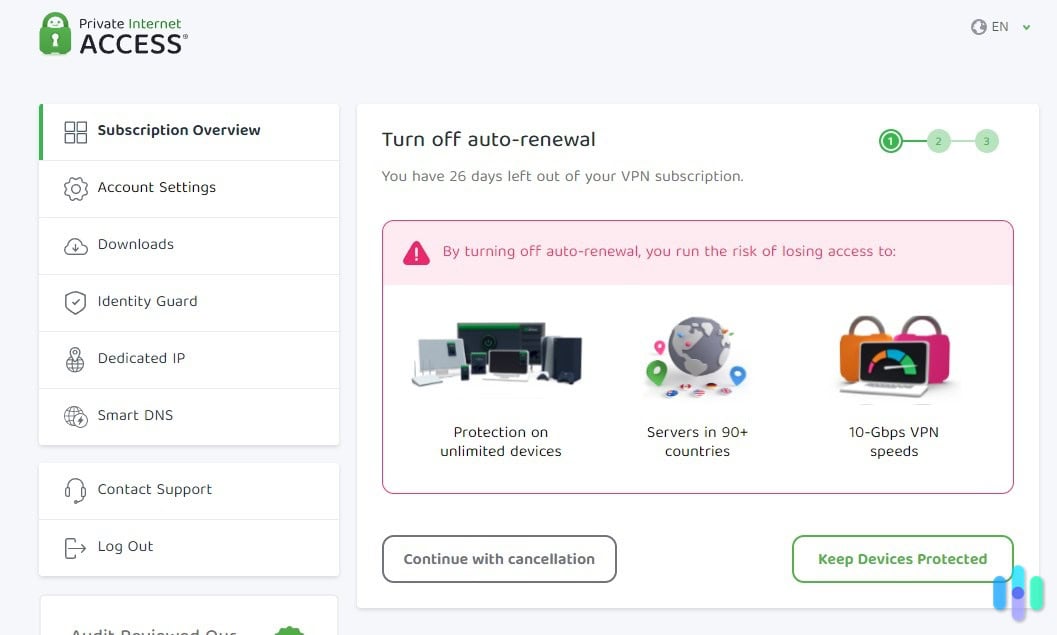This screenshot has height=635, width=1057.
Task: Click the Keep Devices Protected button
Action: [x=902, y=559]
